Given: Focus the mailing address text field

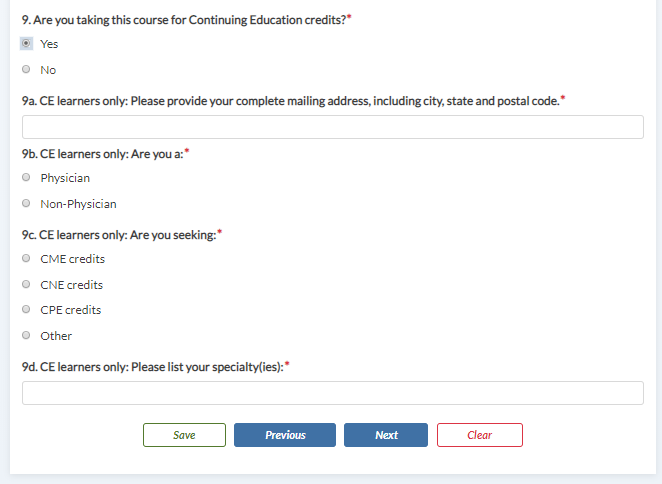Looking at the screenshot, I should point(332,127).
